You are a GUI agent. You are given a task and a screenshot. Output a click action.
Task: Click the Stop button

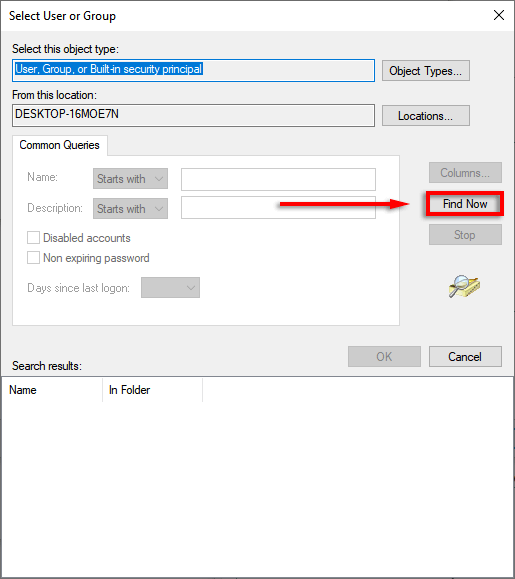pos(465,234)
